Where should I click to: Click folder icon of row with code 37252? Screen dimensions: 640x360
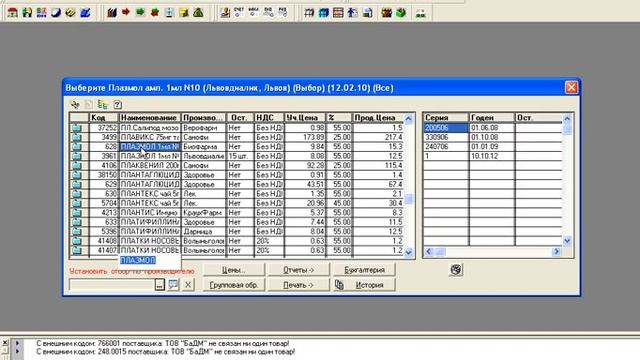(x=76, y=128)
